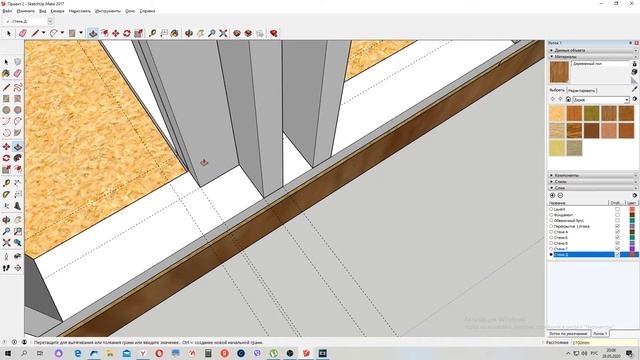Image resolution: width=640 pixels, height=360 pixels.
Task: Open the Камера menu
Action: coord(57,11)
